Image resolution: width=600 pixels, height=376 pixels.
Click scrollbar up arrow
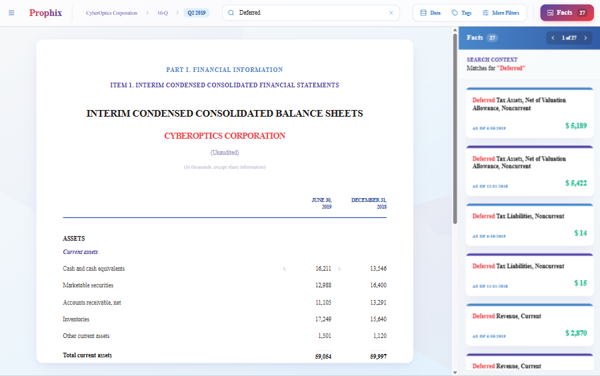[x=455, y=30]
